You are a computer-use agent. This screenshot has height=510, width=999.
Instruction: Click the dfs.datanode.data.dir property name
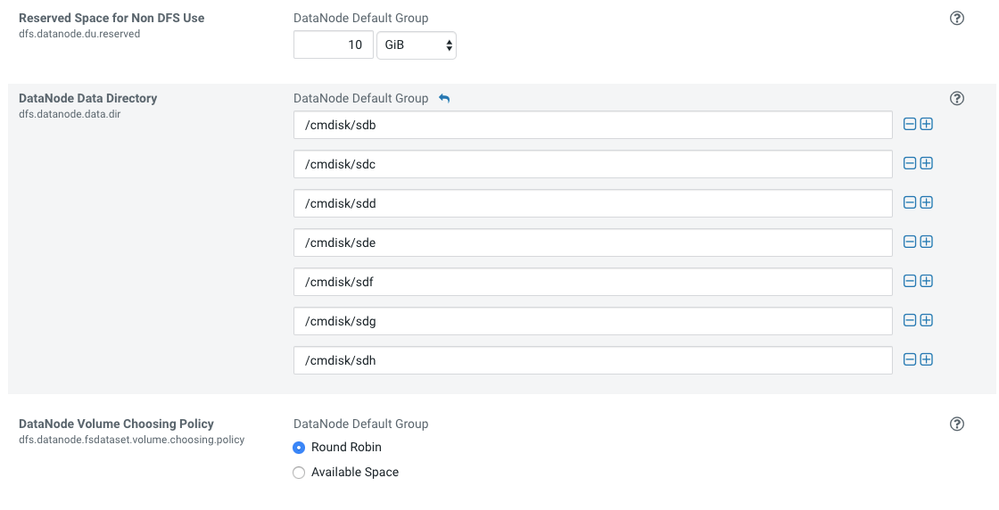(69, 114)
